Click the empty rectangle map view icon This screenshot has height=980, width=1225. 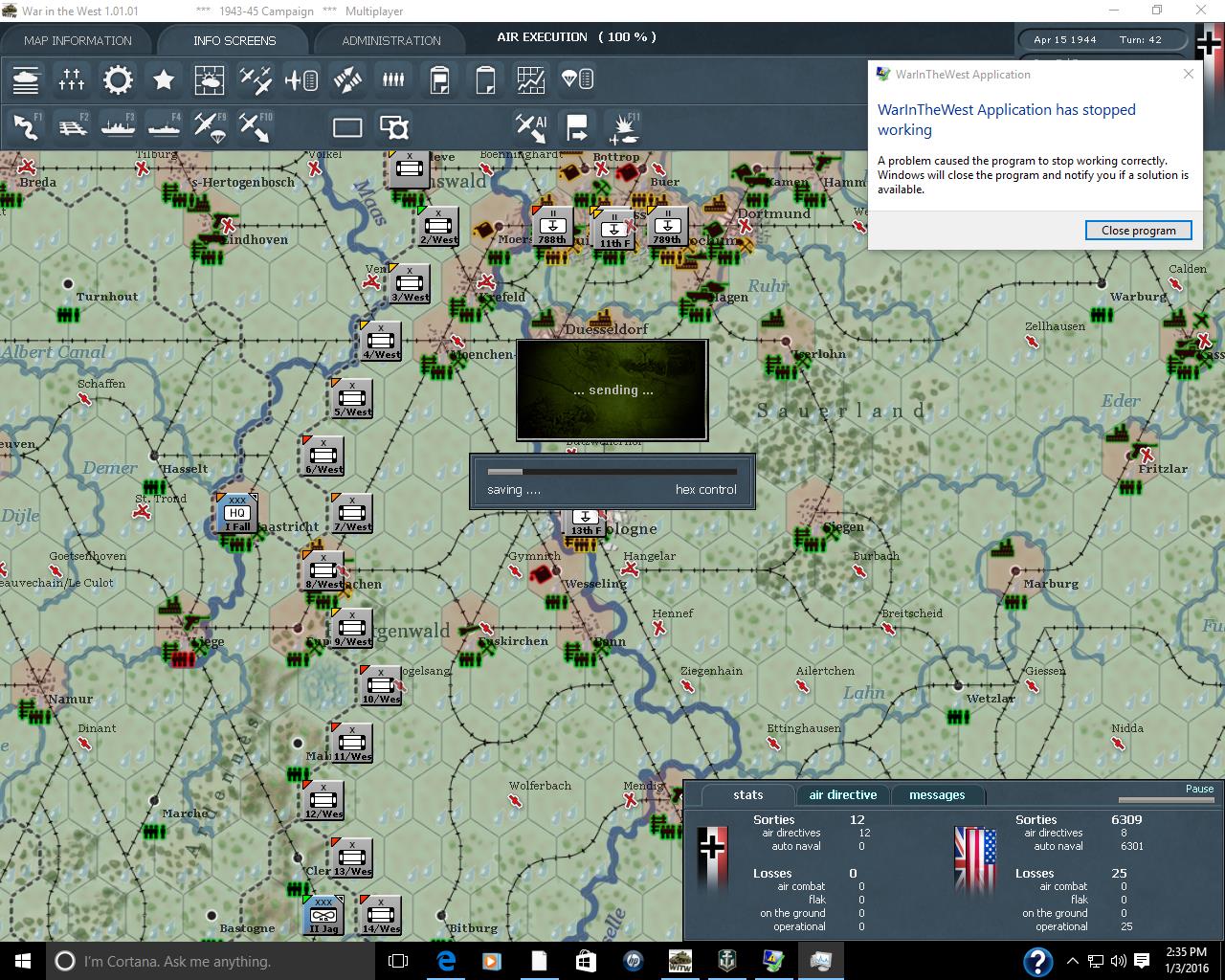347,126
